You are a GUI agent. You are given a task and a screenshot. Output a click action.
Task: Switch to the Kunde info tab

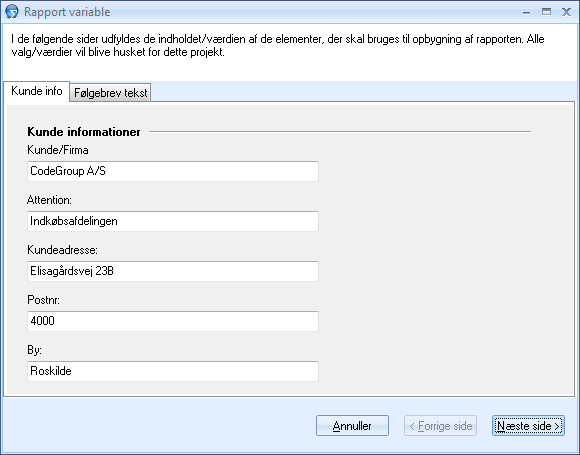pos(37,91)
